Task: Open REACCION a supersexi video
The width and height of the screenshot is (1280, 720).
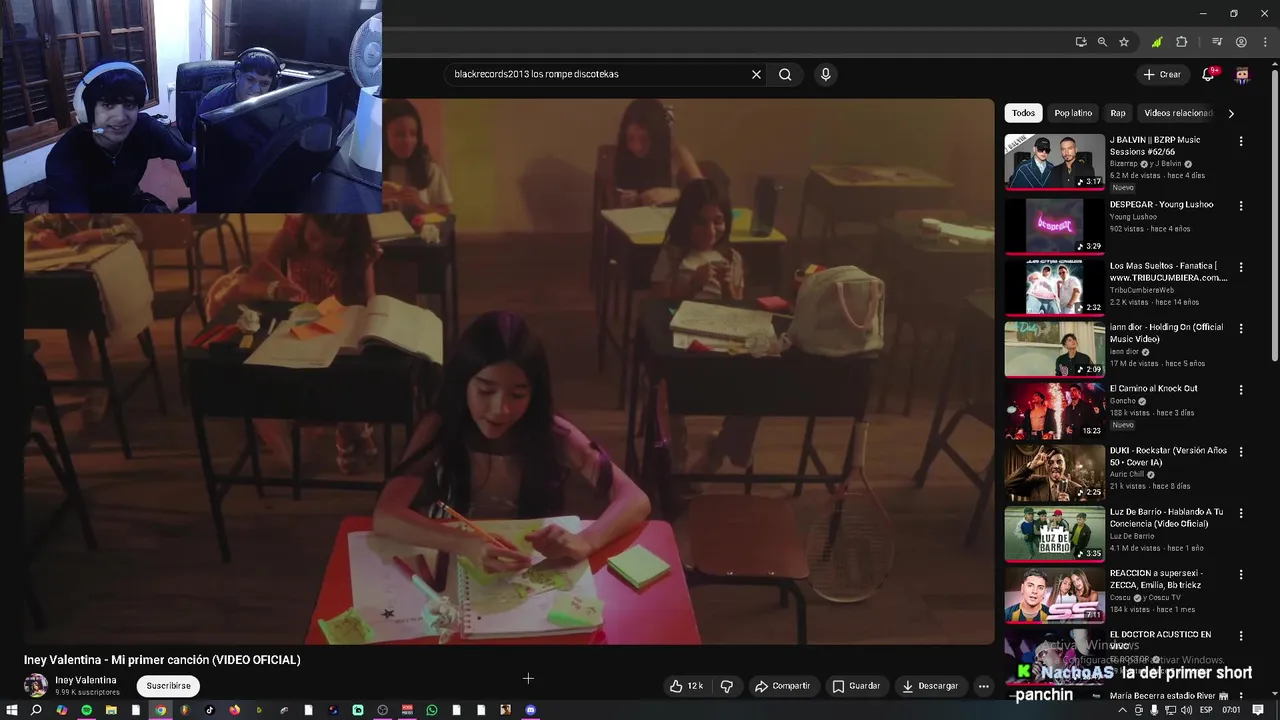Action: 1156,579
